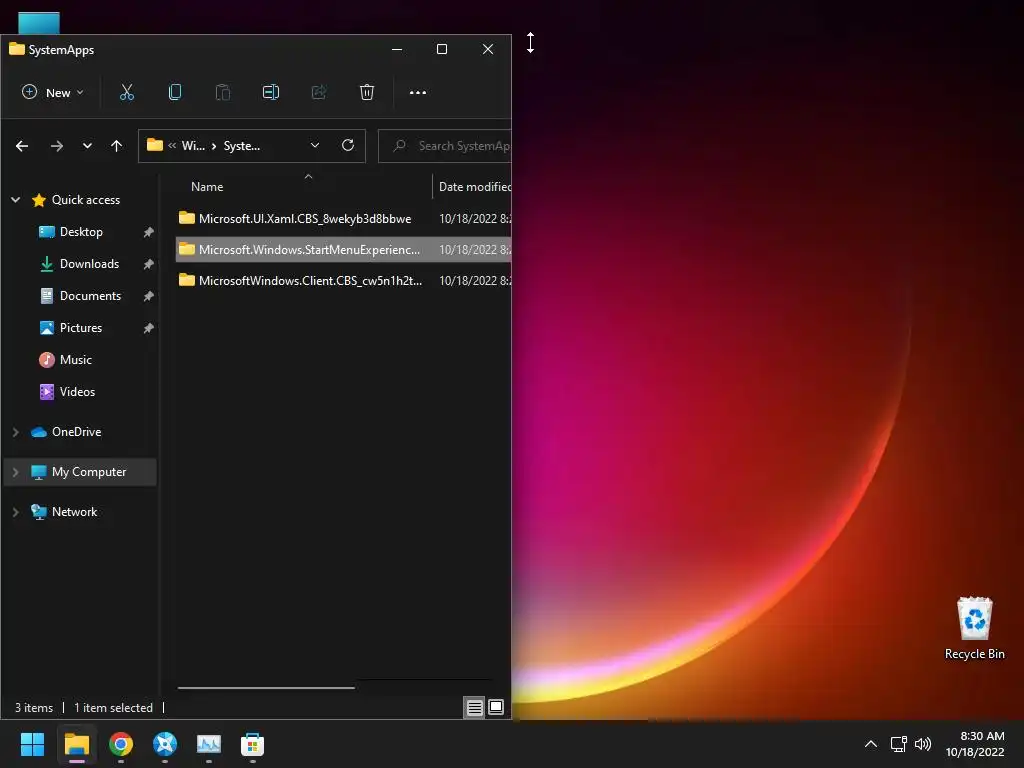Screen dimensions: 1024x768
Task: Refresh the SystemApps folder view
Action: pyautogui.click(x=347, y=145)
